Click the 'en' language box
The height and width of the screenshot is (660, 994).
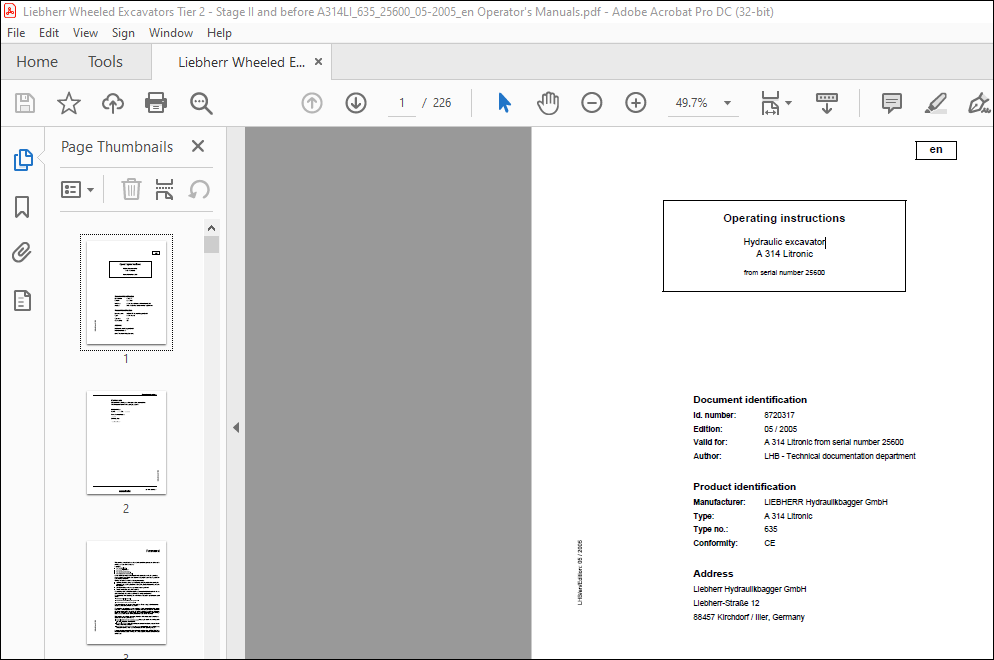(x=936, y=150)
